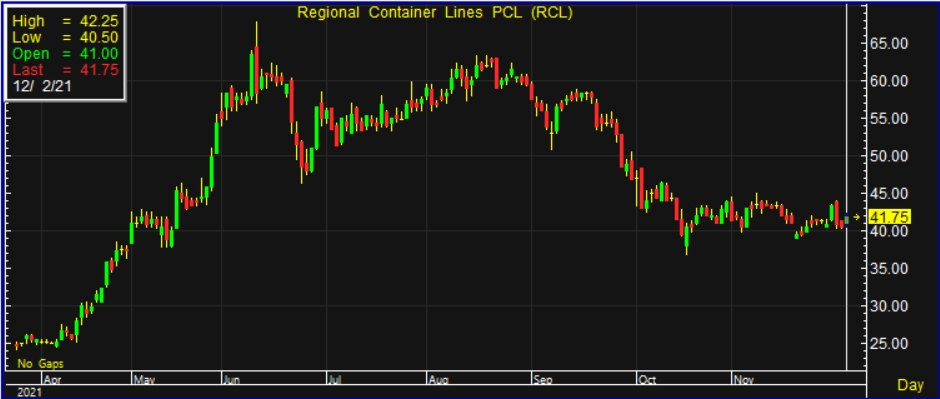Click the Nov label on the time axis
The height and width of the screenshot is (399, 940).
pos(743,379)
